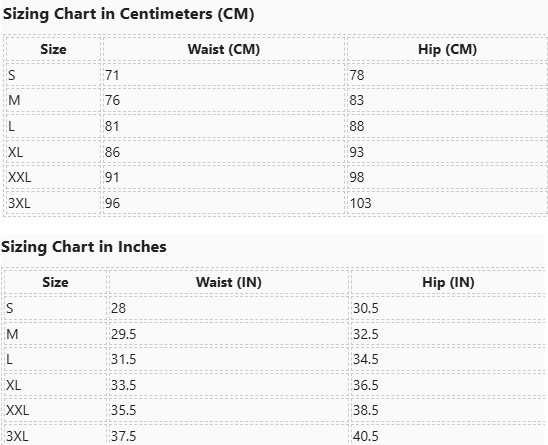This screenshot has height=445, width=548.
Task: Select the XXL row label in centimeters table
Action: [x=20, y=178]
